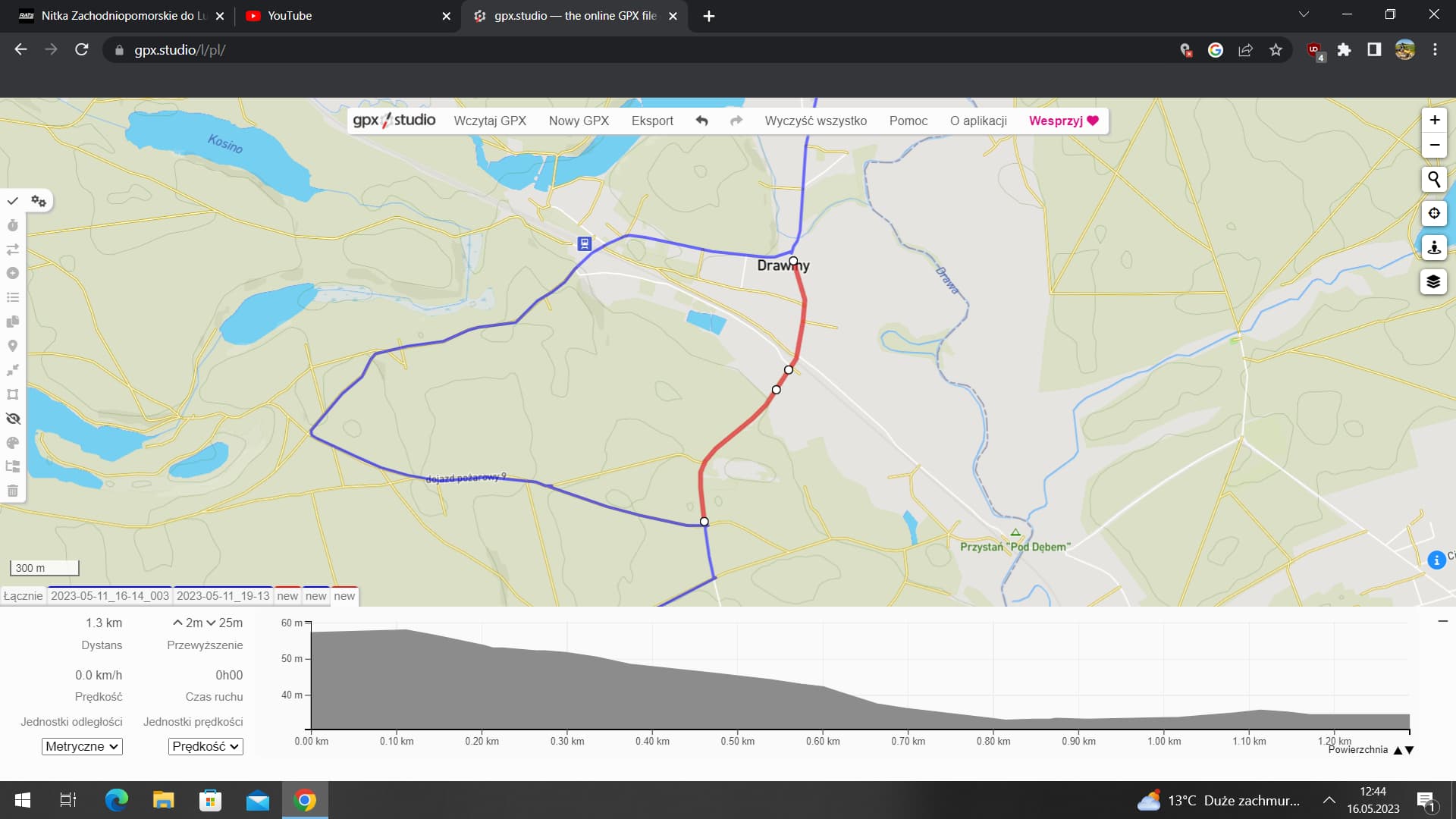Open the track color palette icon

click(x=13, y=443)
